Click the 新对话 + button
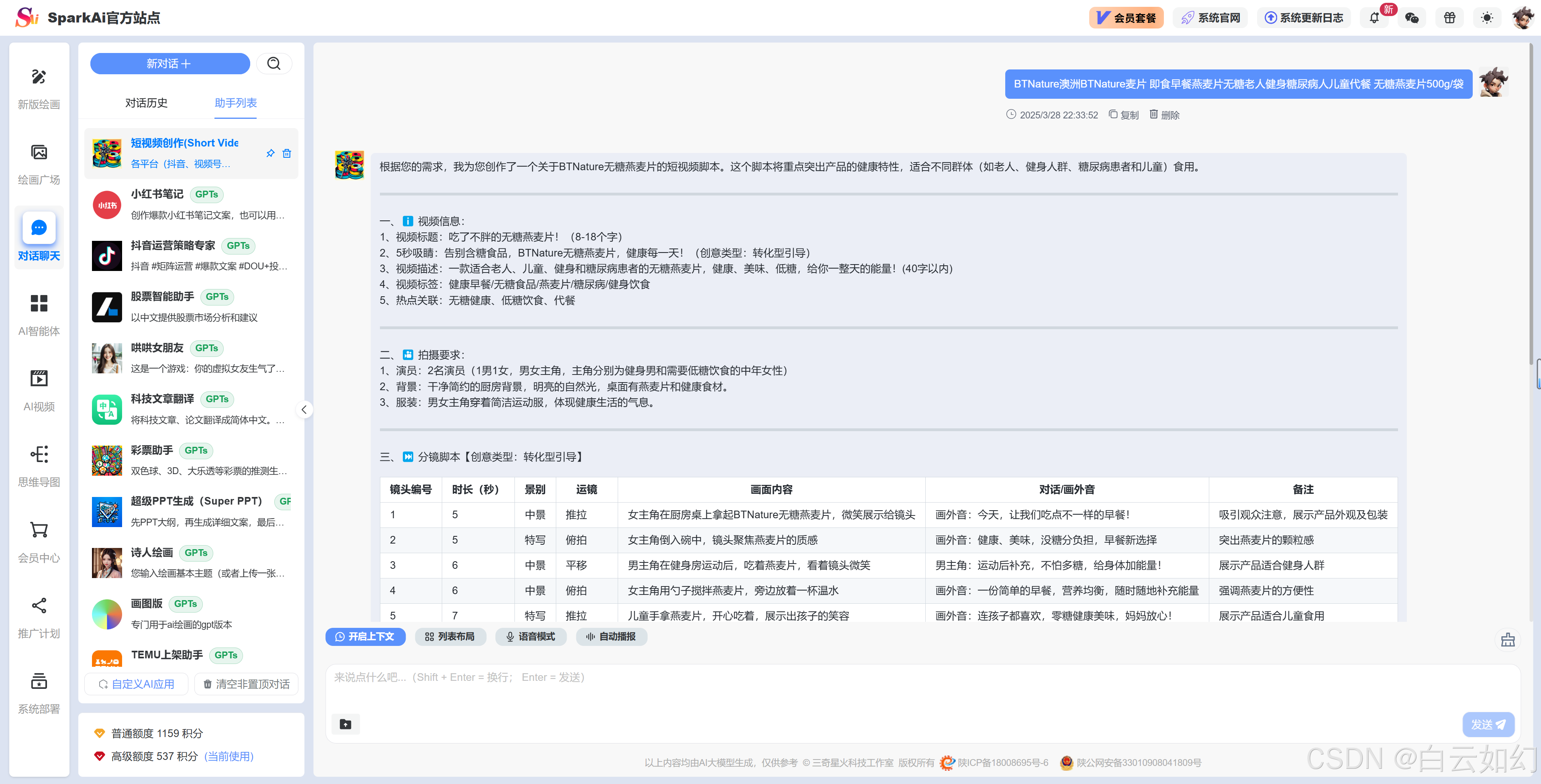 click(170, 64)
